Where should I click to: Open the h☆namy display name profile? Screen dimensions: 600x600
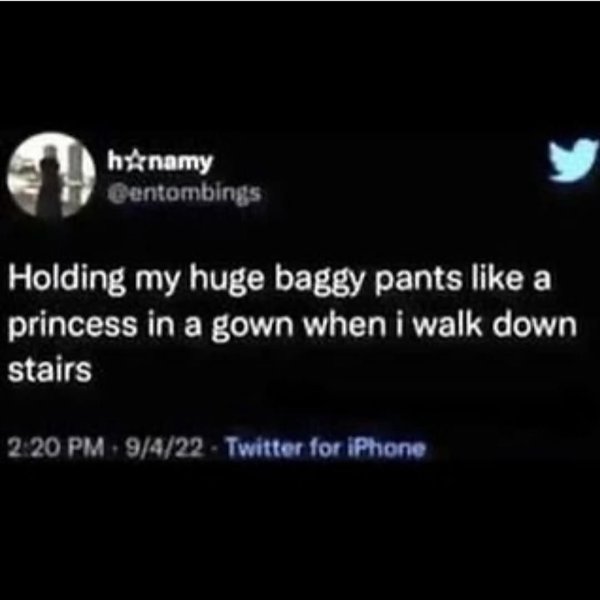tap(159, 163)
